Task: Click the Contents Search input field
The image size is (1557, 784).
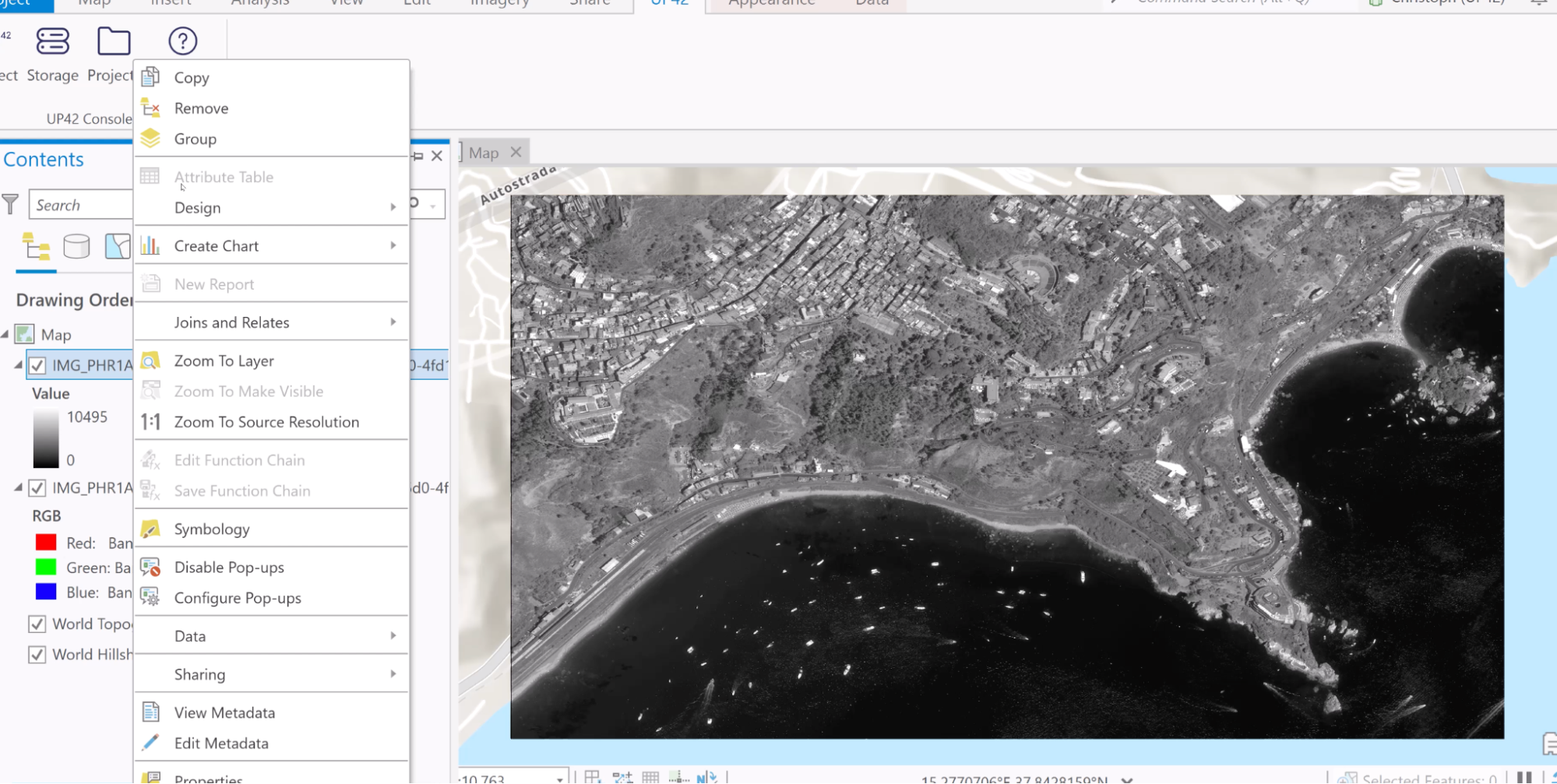Action: [80, 206]
